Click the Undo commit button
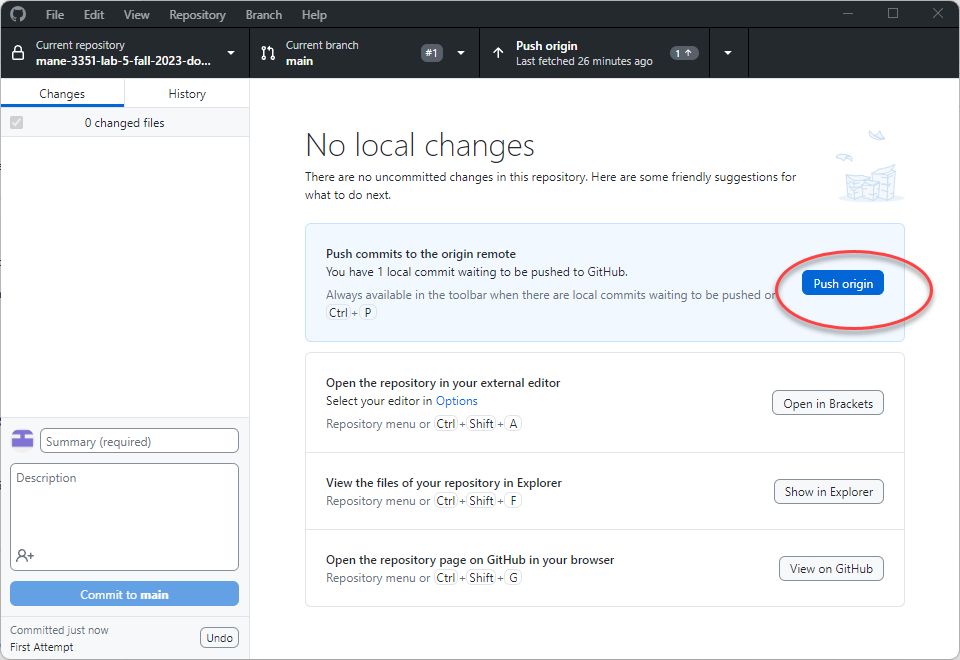This screenshot has height=660, width=960. click(x=219, y=638)
